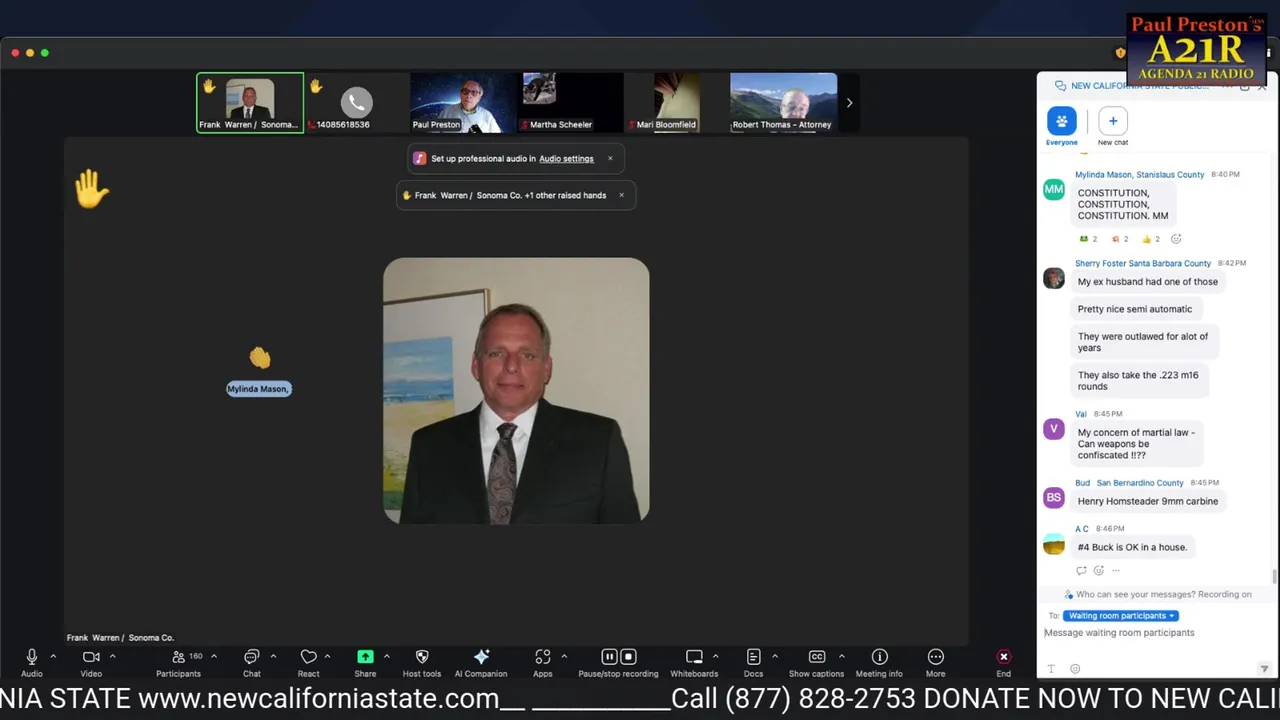Viewport: 1280px width, 720px height.
Task: Pause the recording
Action: (x=609, y=657)
